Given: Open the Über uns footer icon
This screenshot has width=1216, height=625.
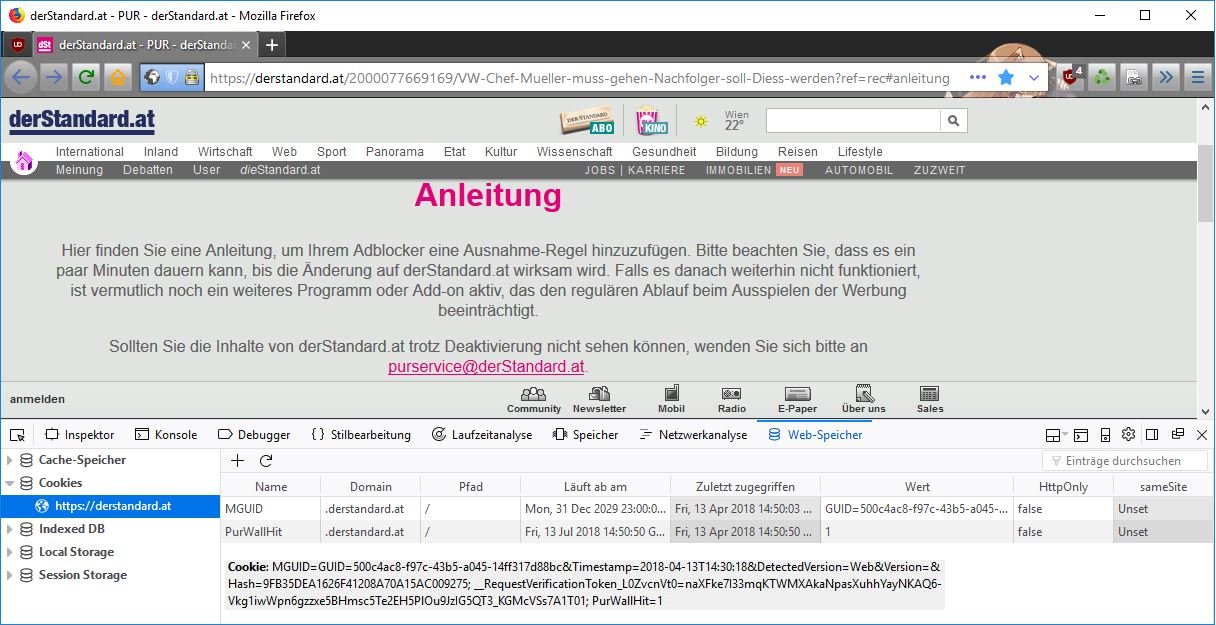Looking at the screenshot, I should click(x=863, y=400).
